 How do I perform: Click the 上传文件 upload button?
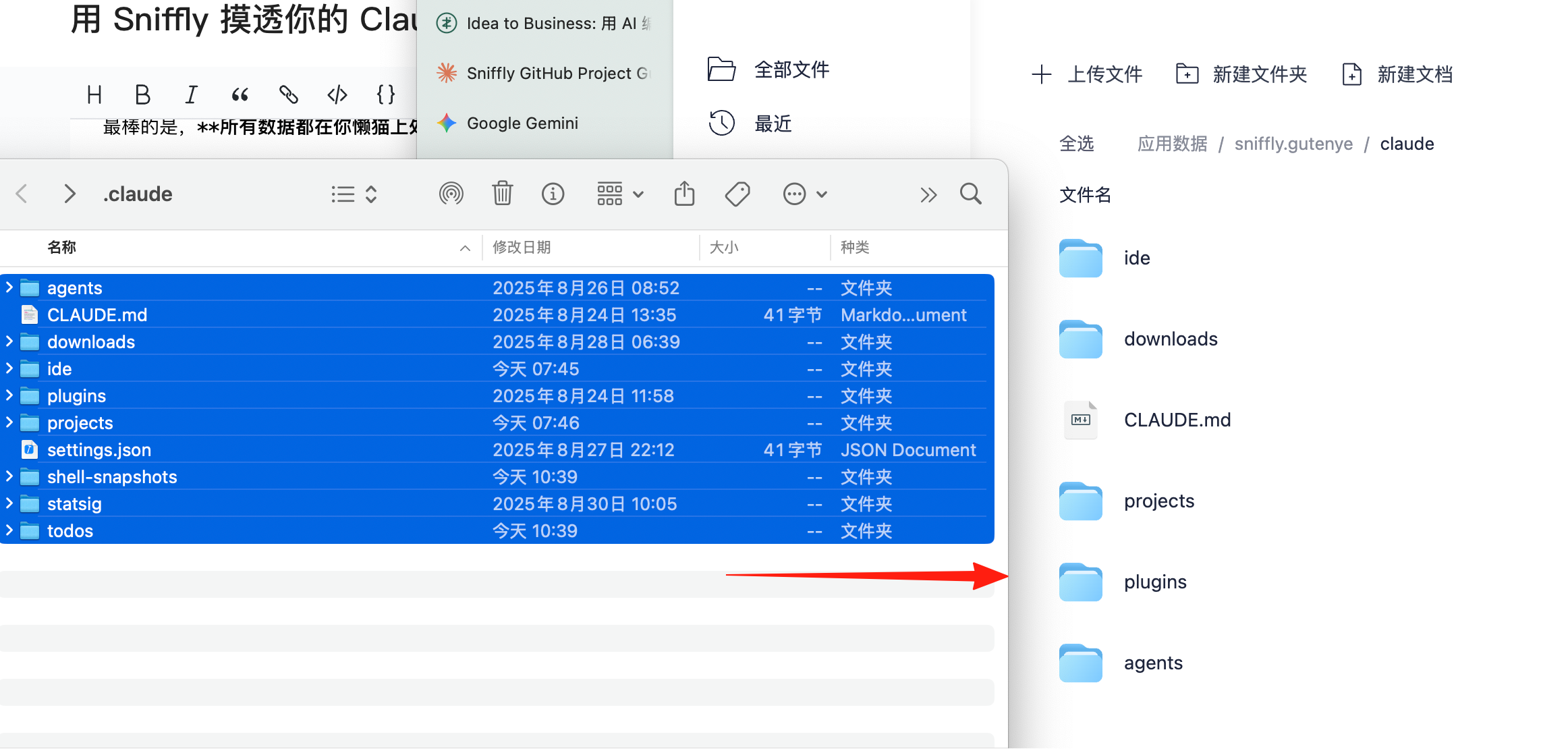pos(1087,74)
